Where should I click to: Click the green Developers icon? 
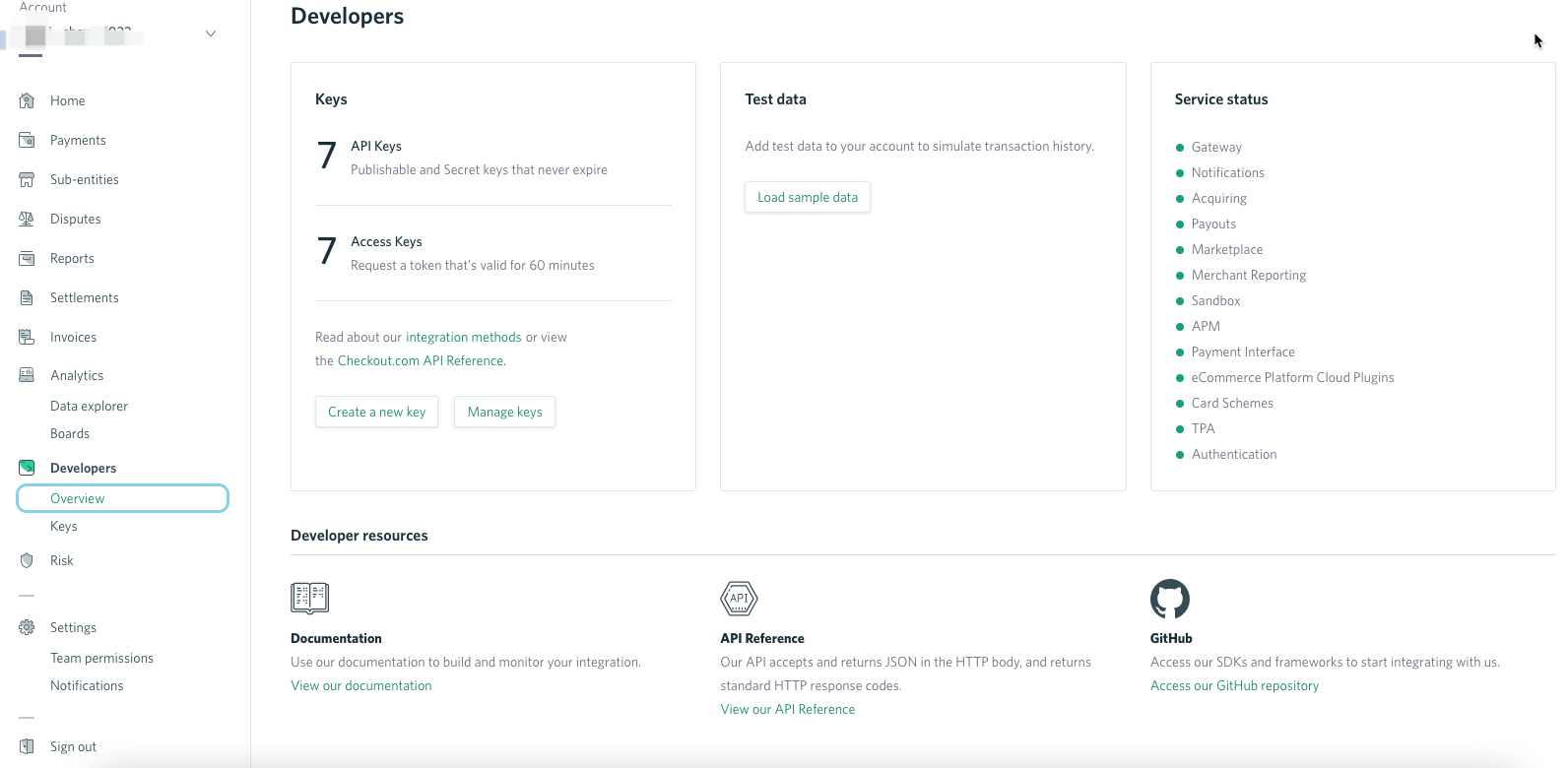pyautogui.click(x=27, y=468)
